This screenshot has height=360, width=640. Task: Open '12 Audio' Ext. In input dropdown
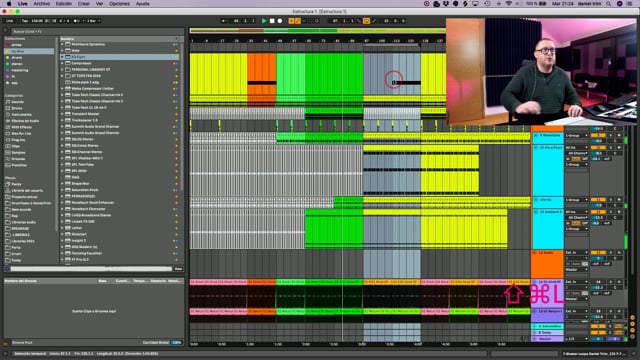[576, 253]
